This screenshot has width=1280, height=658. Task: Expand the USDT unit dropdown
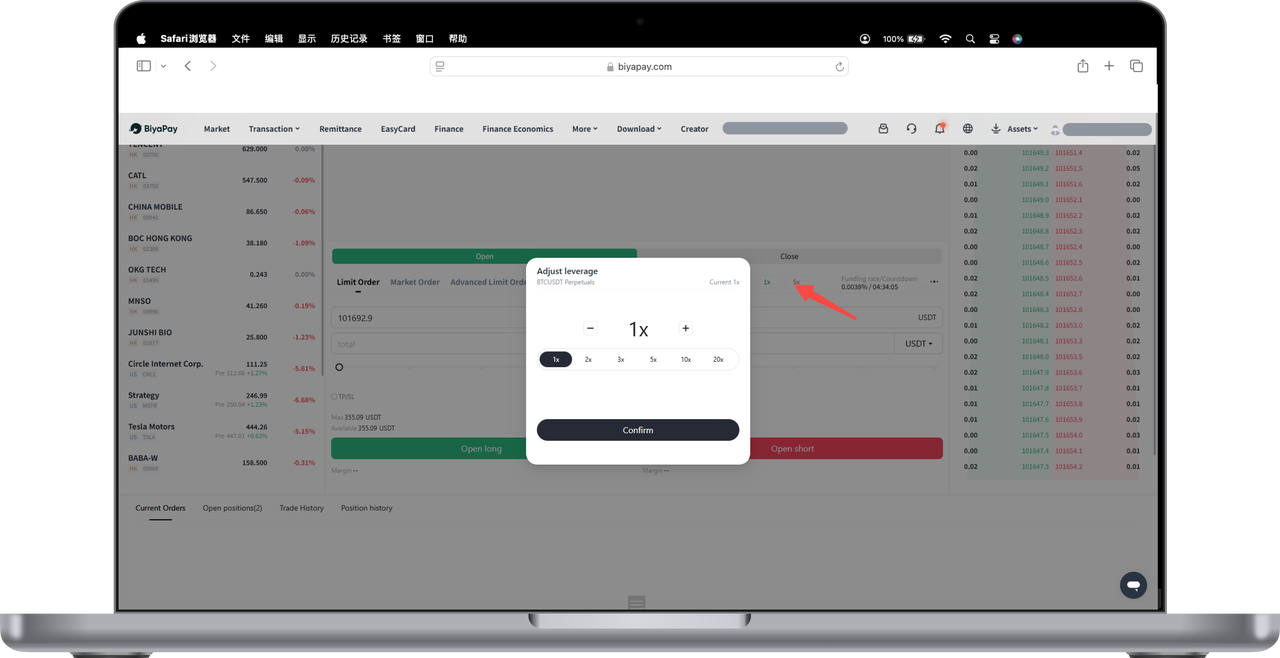(918, 343)
